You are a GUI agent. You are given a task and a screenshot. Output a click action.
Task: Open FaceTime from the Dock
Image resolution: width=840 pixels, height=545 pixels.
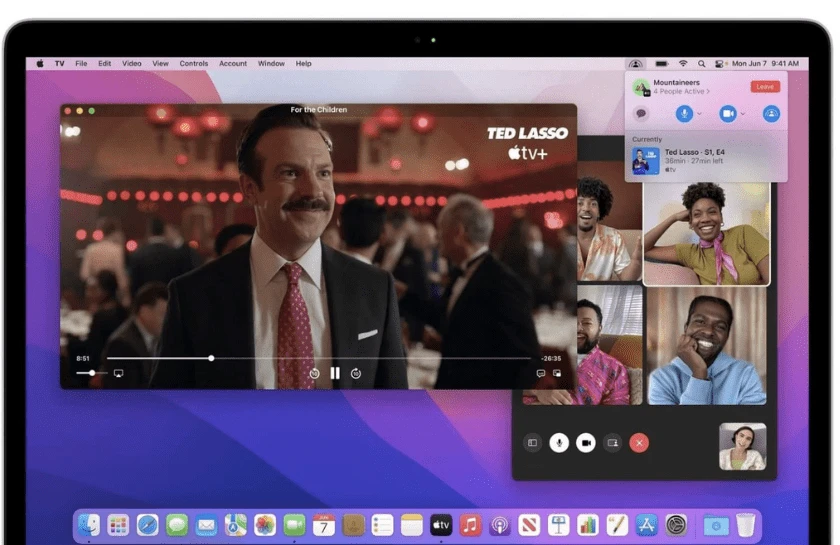(294, 525)
